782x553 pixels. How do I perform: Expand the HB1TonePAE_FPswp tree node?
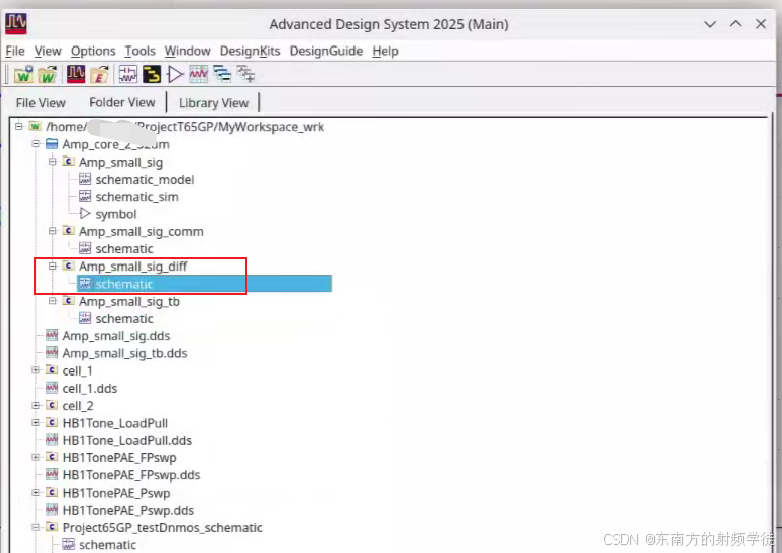36,457
